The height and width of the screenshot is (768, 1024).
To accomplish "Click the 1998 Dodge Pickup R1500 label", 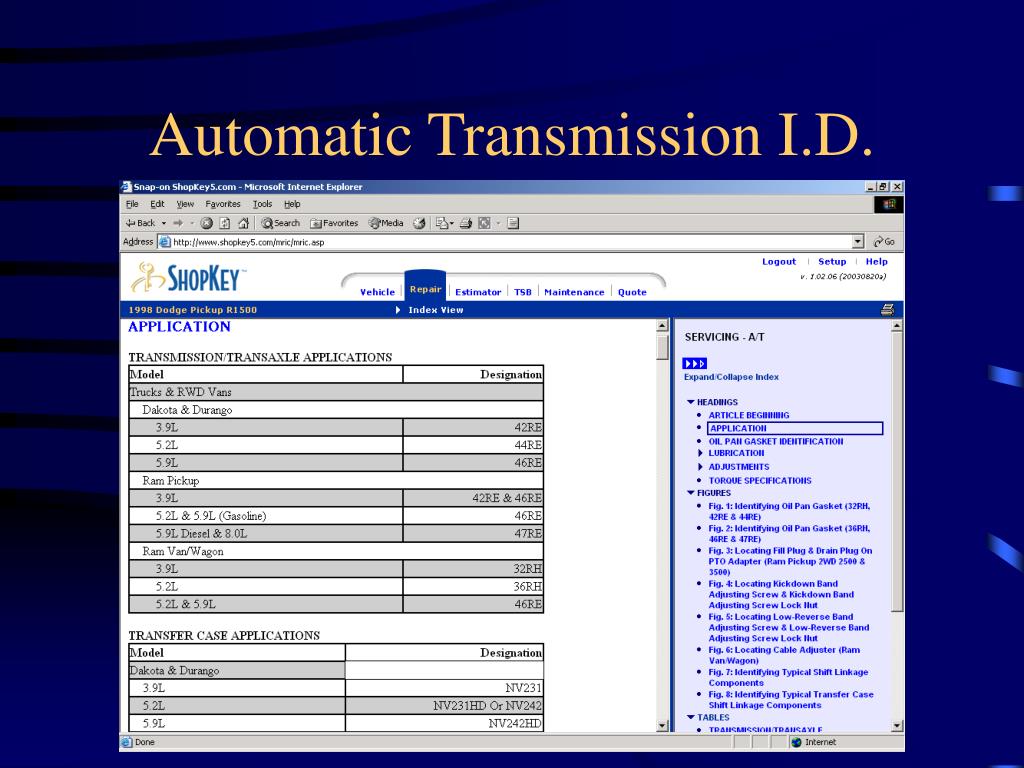I will coord(193,310).
